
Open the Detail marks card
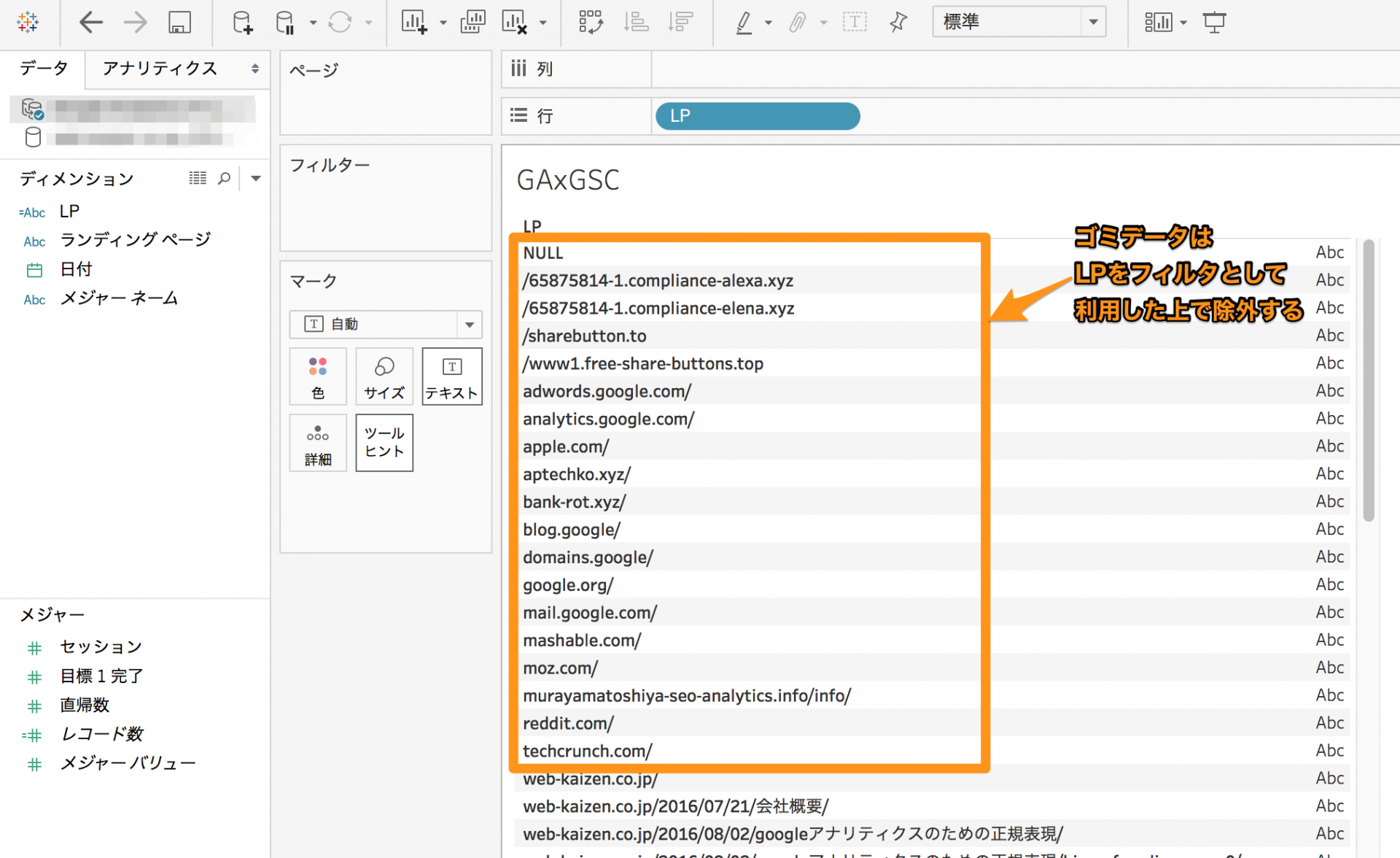pos(318,443)
